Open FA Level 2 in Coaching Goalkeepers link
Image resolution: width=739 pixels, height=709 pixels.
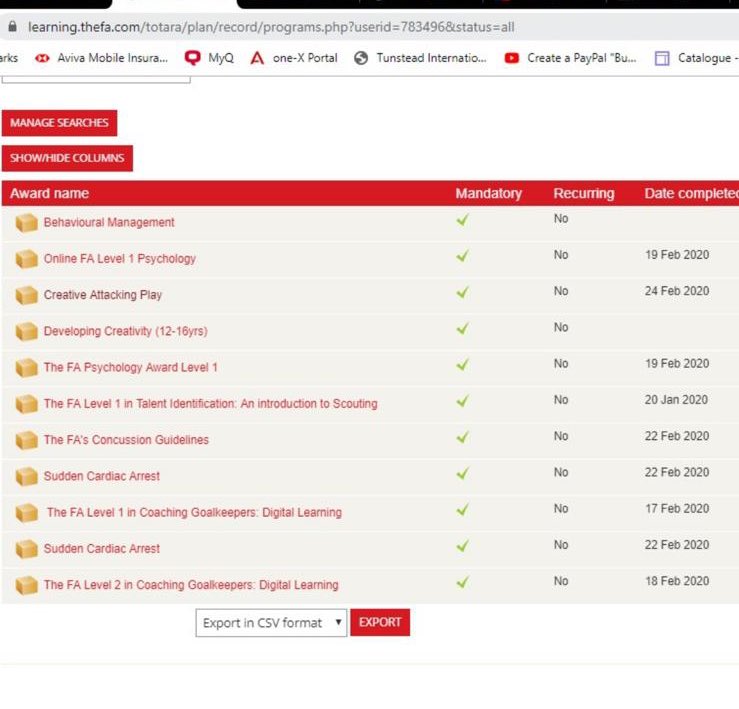pos(191,585)
